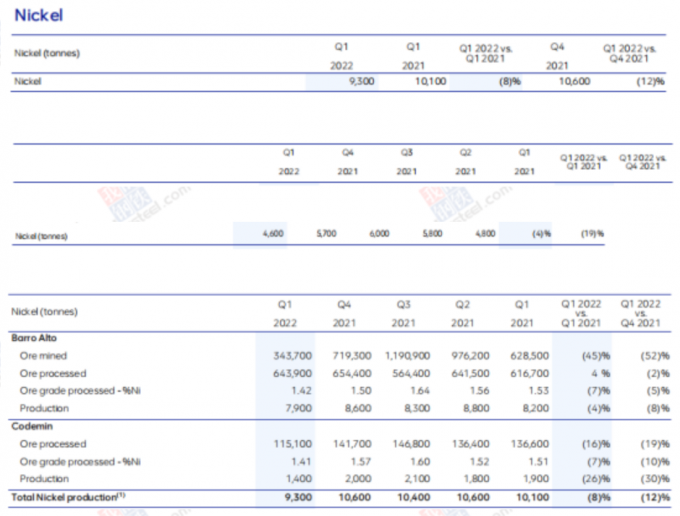Image resolution: width=680 pixels, height=516 pixels.
Task: Click the 1,190,900 ore mined cell
Action: pyautogui.click(x=408, y=355)
